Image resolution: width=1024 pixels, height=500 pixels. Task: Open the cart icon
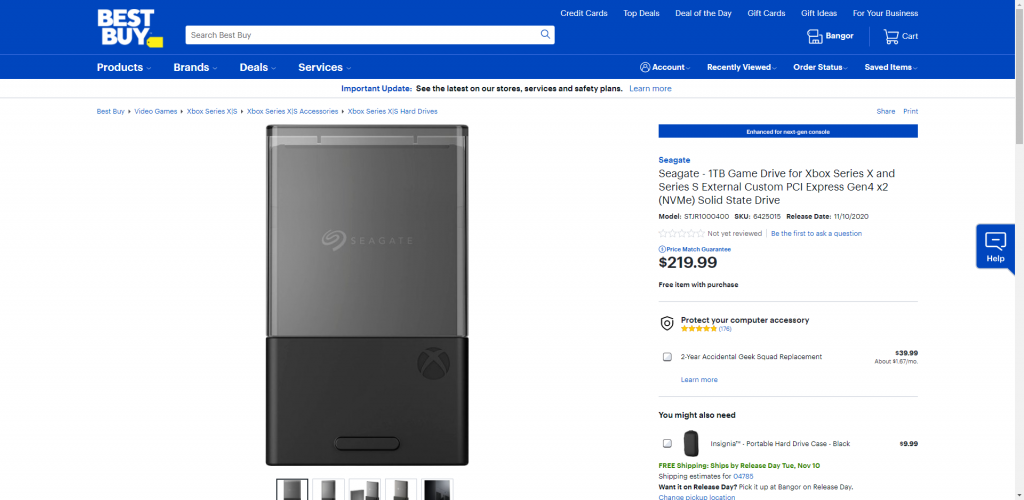tap(890, 36)
